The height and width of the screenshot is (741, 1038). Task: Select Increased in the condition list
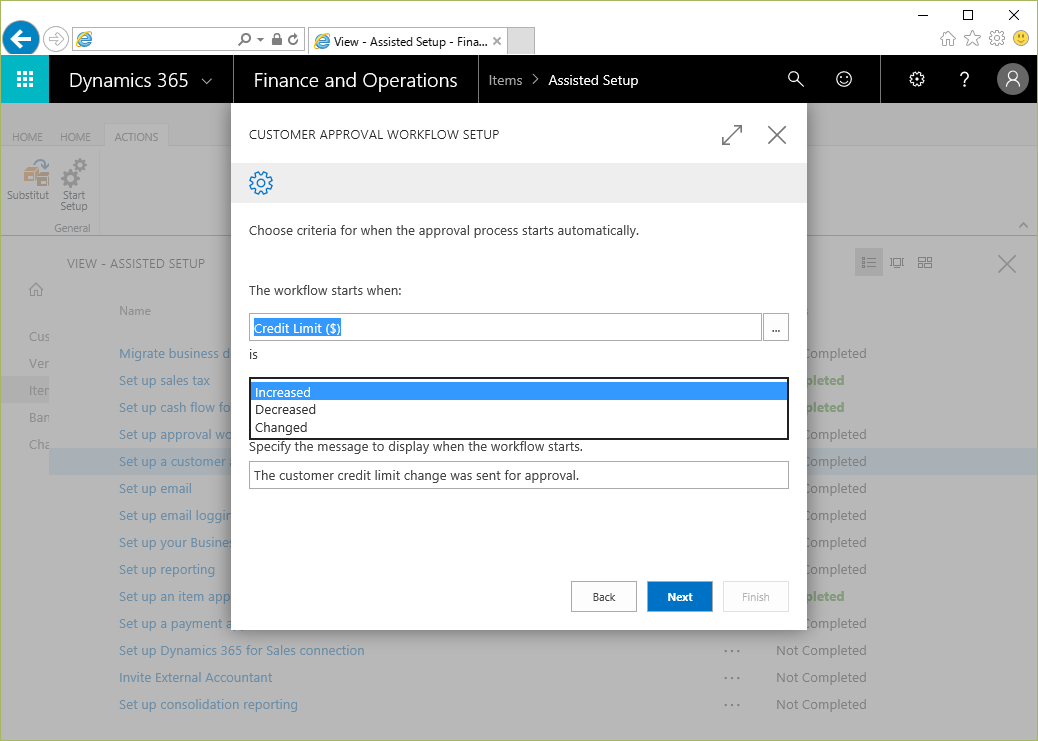pos(518,392)
